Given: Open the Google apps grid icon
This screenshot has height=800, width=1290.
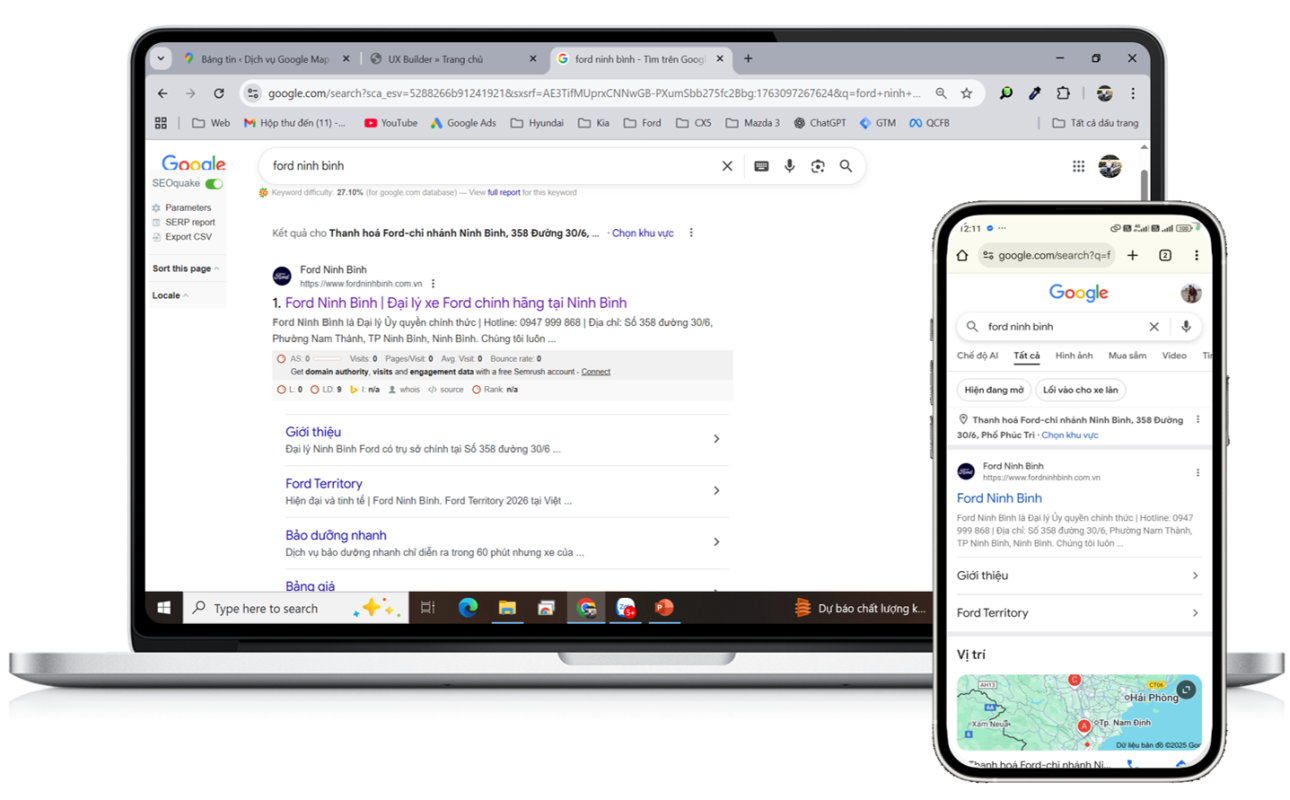Looking at the screenshot, I should point(1078,166).
